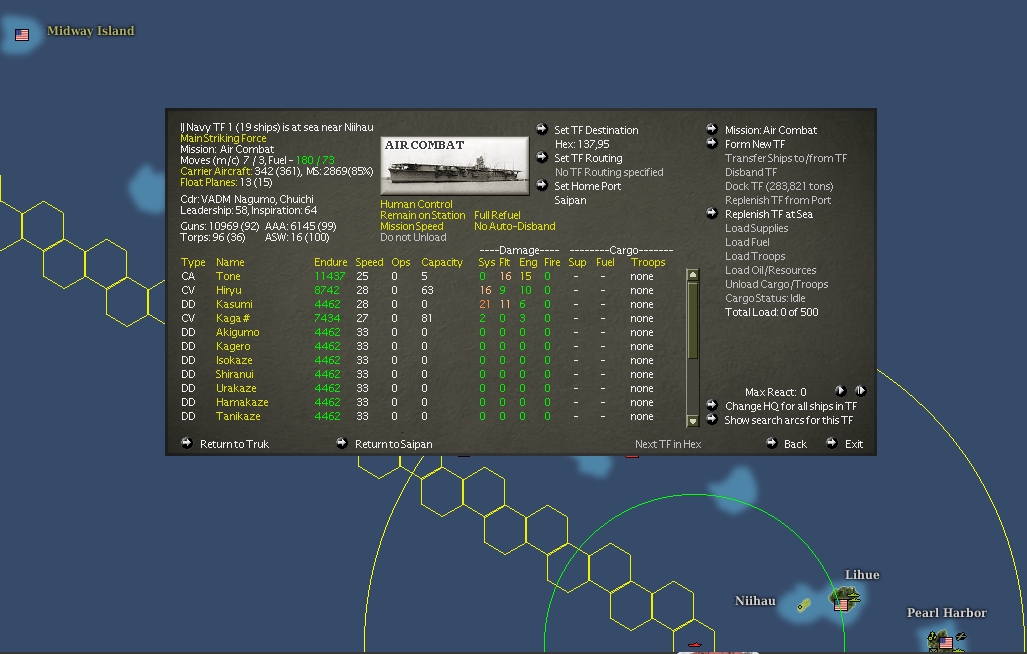1027x654 pixels.
Task: Select ship Urakaze in the list
Action: [x=236, y=389]
